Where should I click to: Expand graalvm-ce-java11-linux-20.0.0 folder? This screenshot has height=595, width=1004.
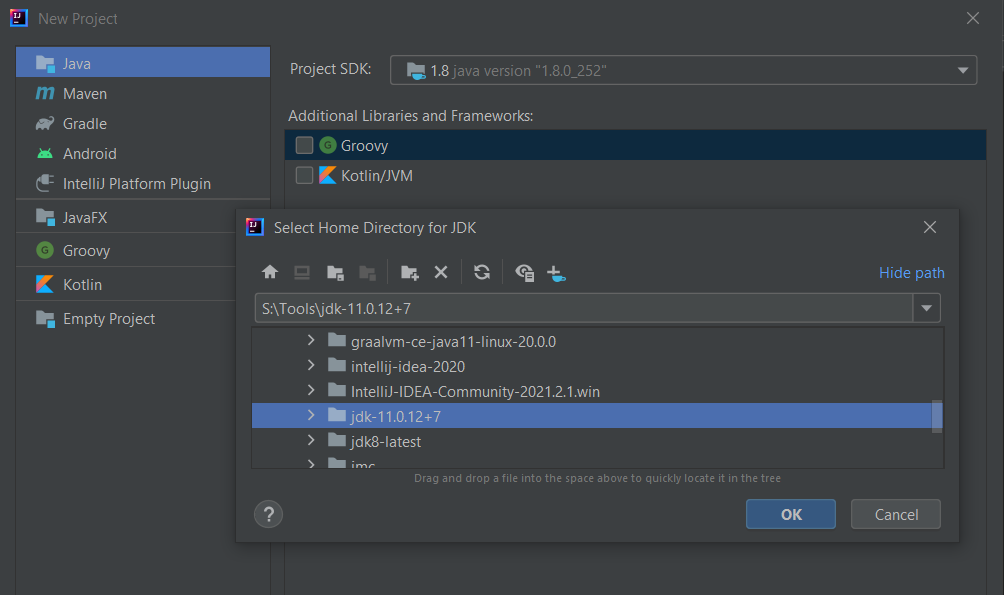[311, 340]
